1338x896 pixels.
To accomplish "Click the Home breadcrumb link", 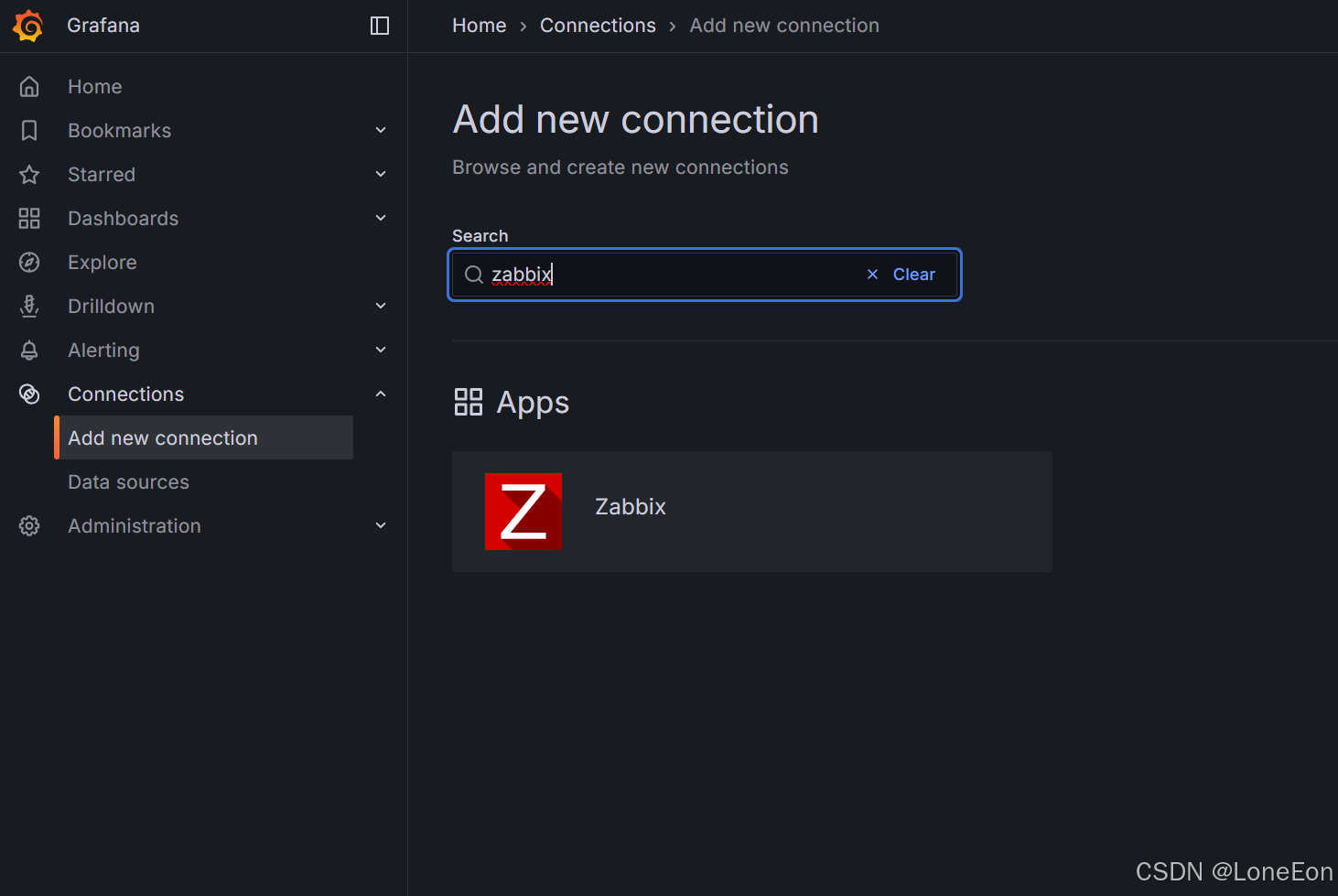I will (480, 26).
